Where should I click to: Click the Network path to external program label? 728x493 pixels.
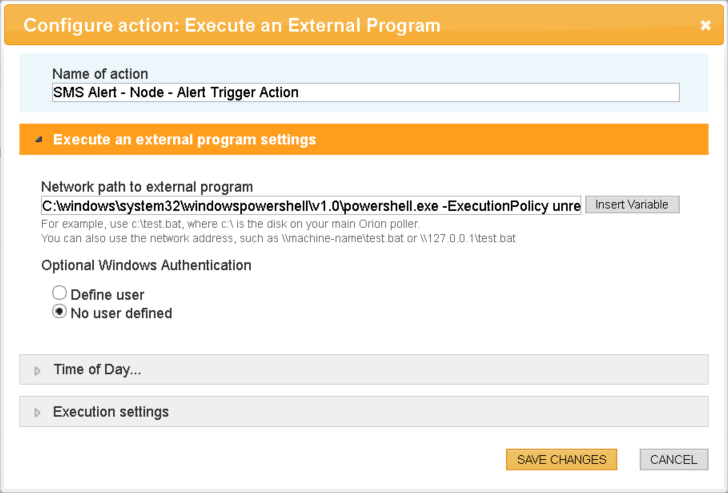tap(147, 186)
